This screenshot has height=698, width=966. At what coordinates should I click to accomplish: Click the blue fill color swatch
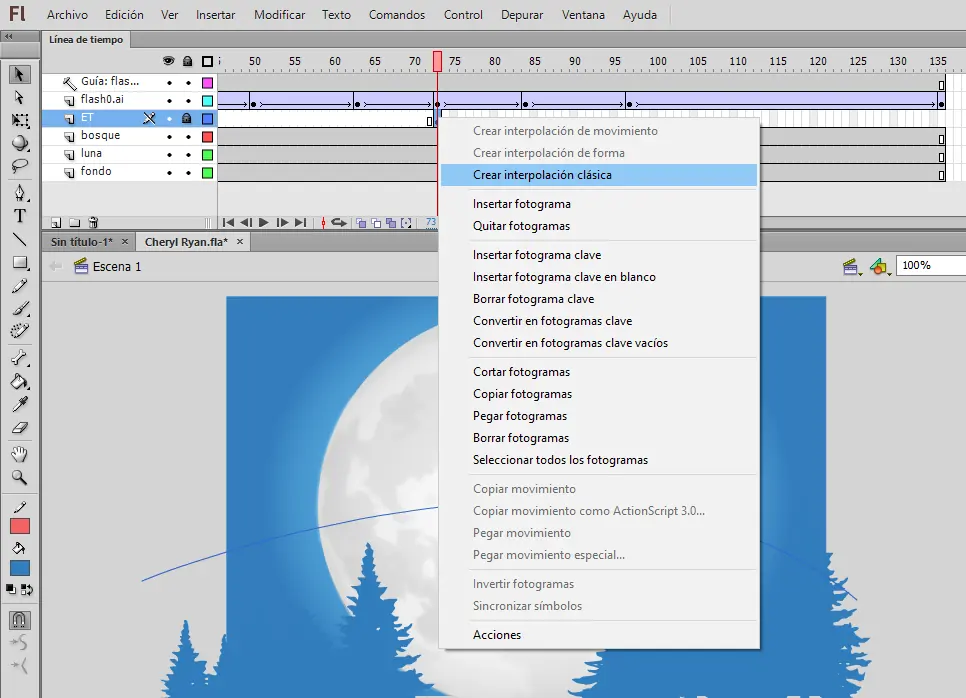tap(20, 568)
